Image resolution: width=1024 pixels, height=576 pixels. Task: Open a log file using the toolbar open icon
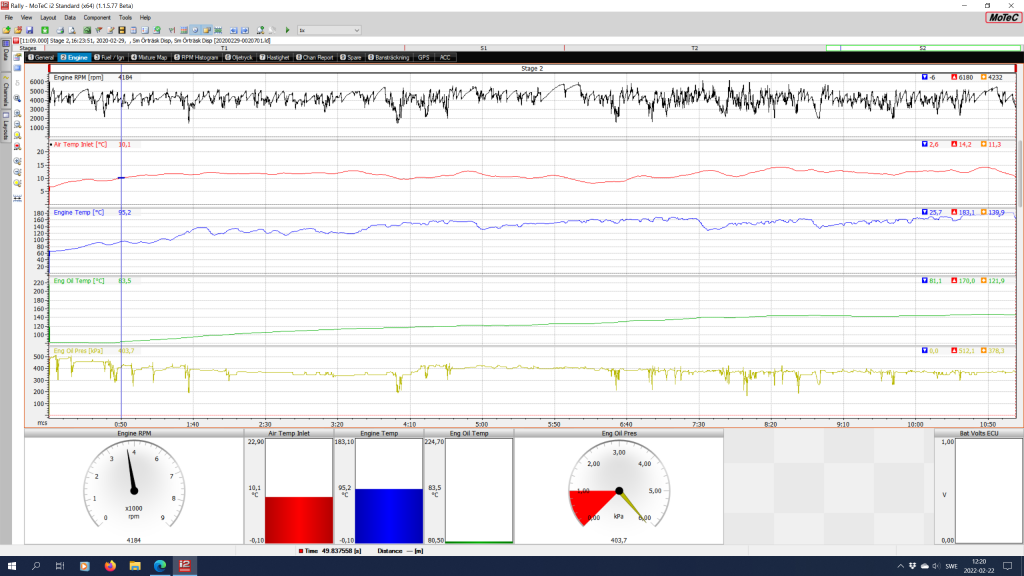point(7,30)
